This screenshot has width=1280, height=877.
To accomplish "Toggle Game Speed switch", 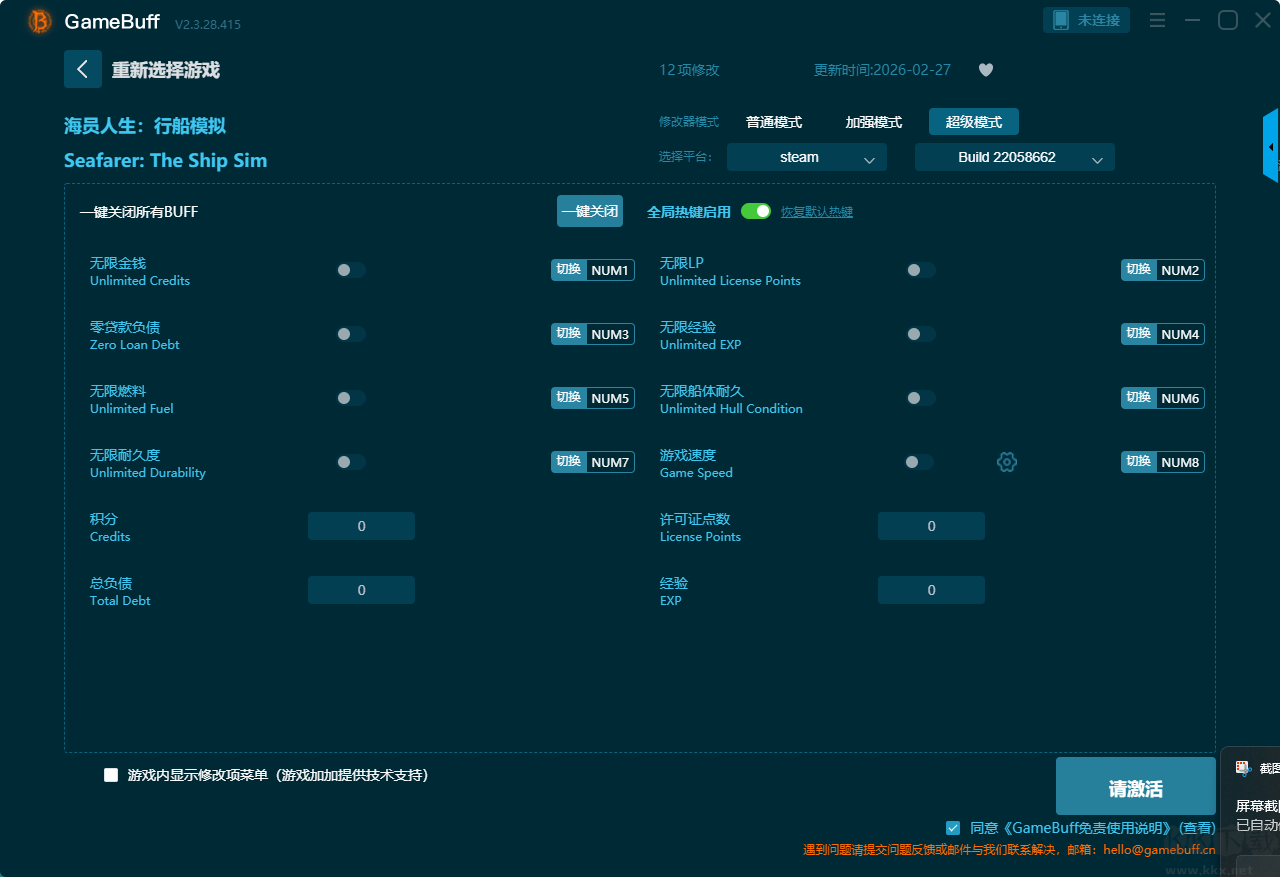I will click(919, 462).
